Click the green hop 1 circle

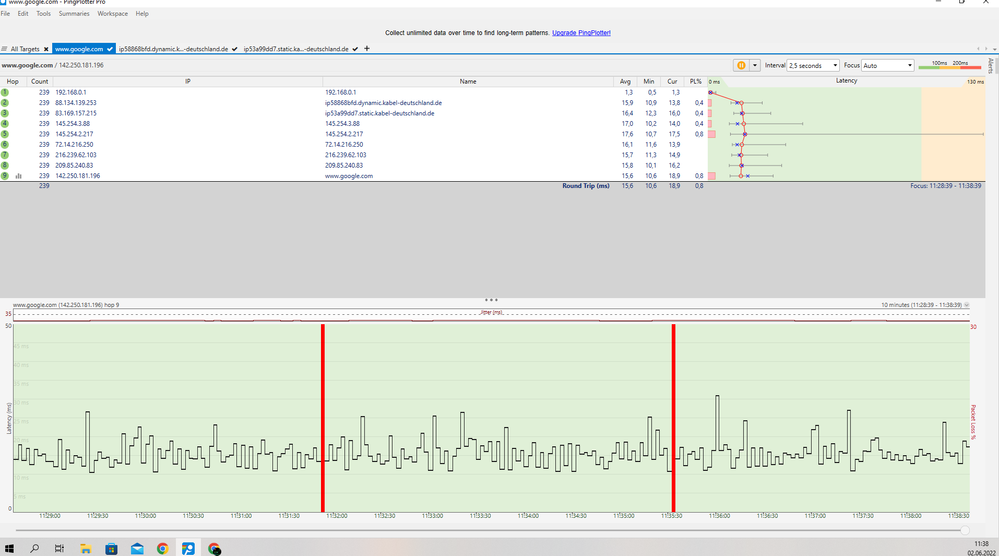[x=5, y=92]
